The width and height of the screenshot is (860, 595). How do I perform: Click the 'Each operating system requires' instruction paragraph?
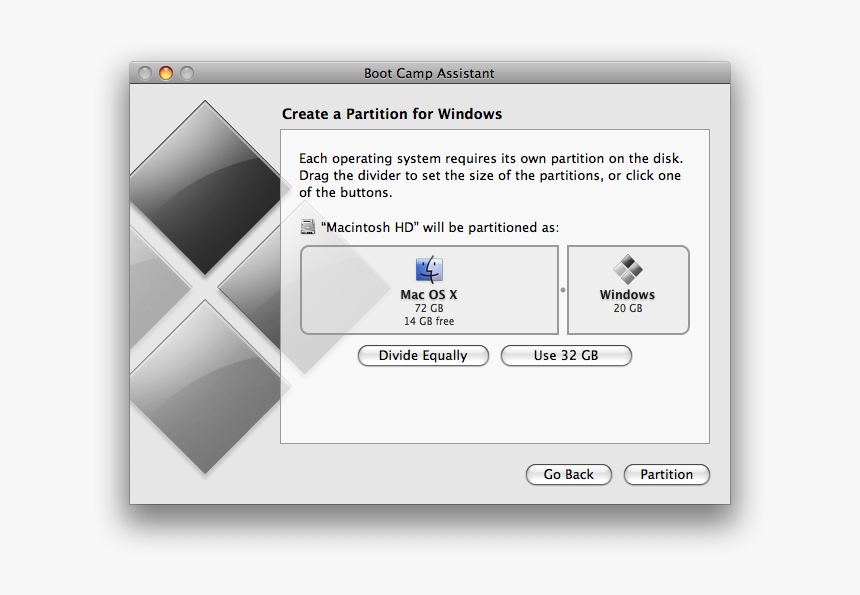(491, 175)
